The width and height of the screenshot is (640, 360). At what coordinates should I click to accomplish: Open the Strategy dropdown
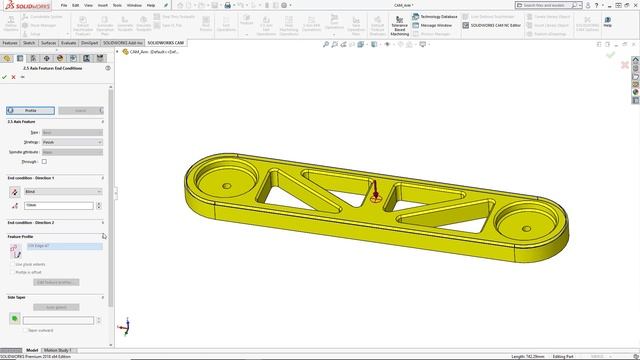(x=72, y=142)
